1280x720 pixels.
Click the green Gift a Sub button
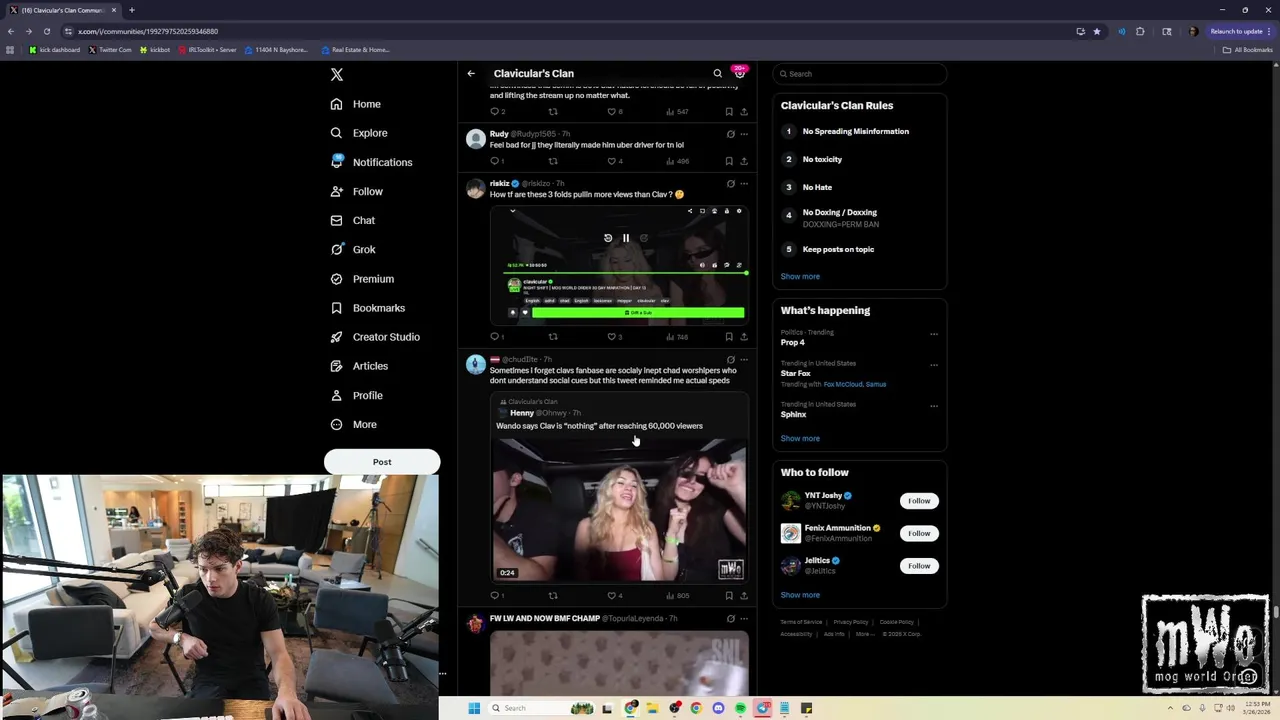[638, 313]
